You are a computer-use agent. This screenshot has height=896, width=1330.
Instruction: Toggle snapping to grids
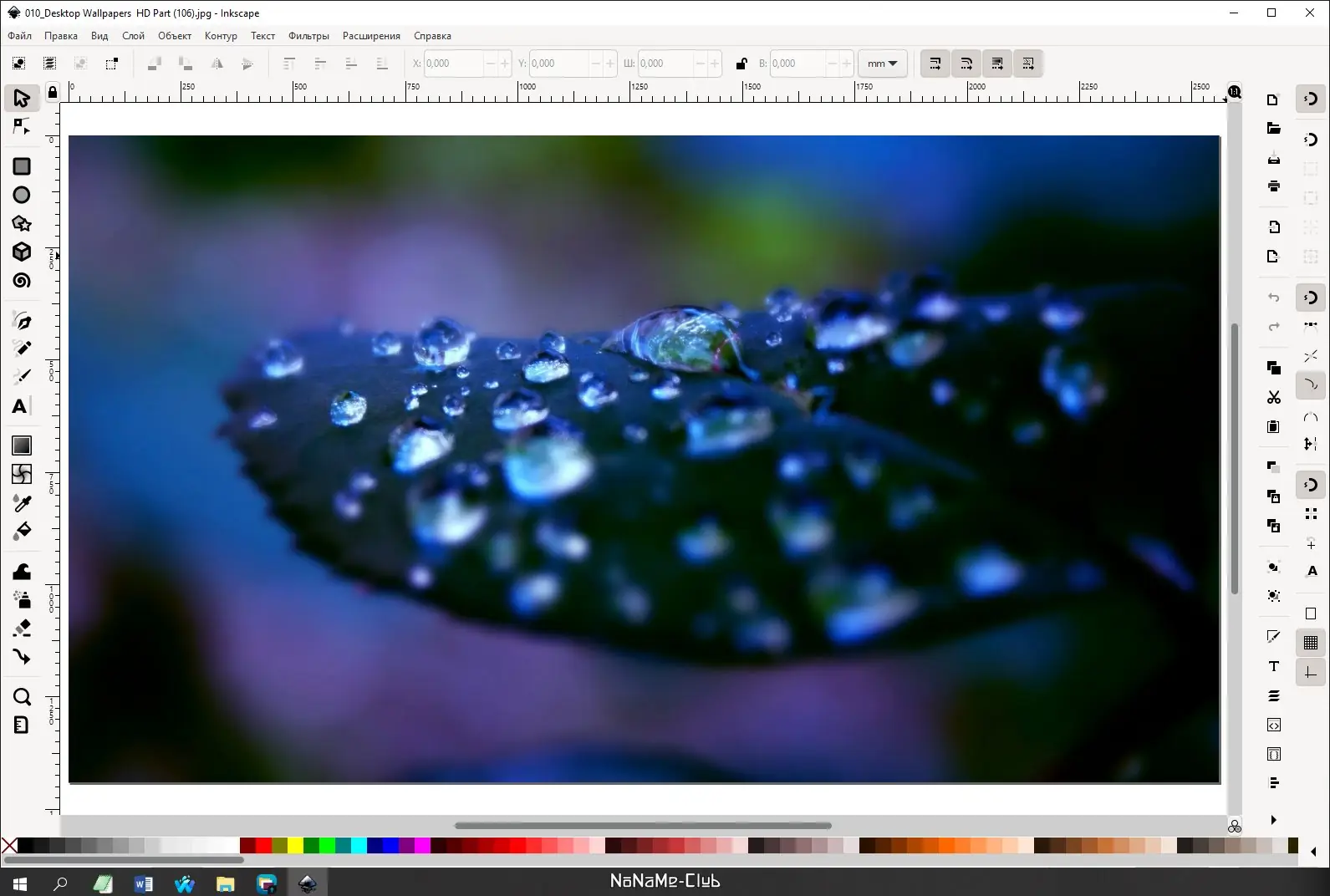point(1310,643)
